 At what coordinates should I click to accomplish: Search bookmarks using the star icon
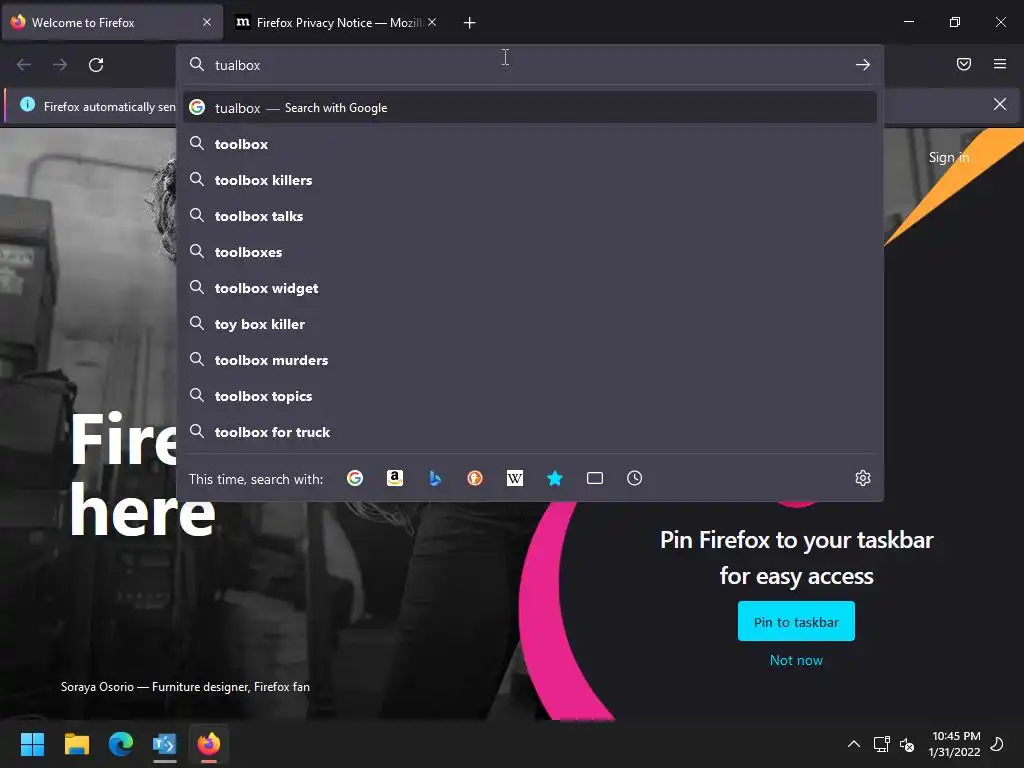[554, 479]
